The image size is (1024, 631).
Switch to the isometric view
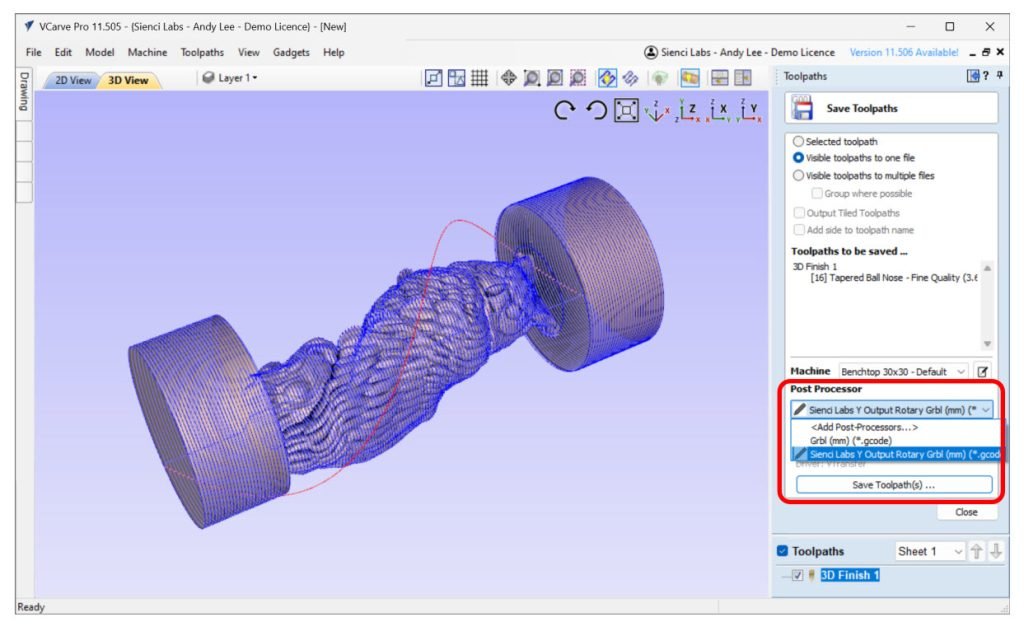658,110
